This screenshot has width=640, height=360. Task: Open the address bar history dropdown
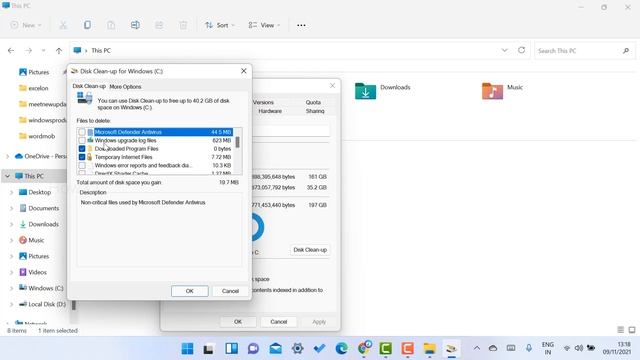pyautogui.click(x=504, y=50)
